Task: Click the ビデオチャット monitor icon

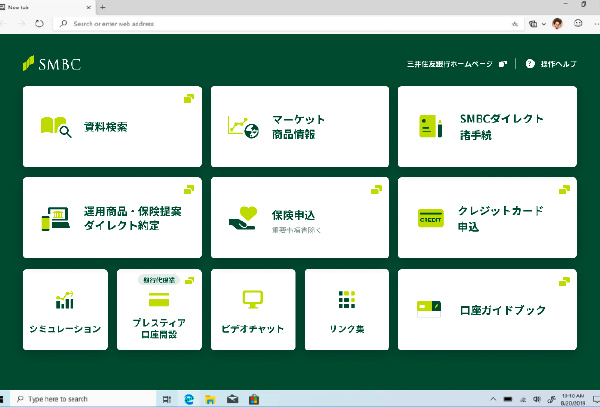Action: (x=253, y=300)
